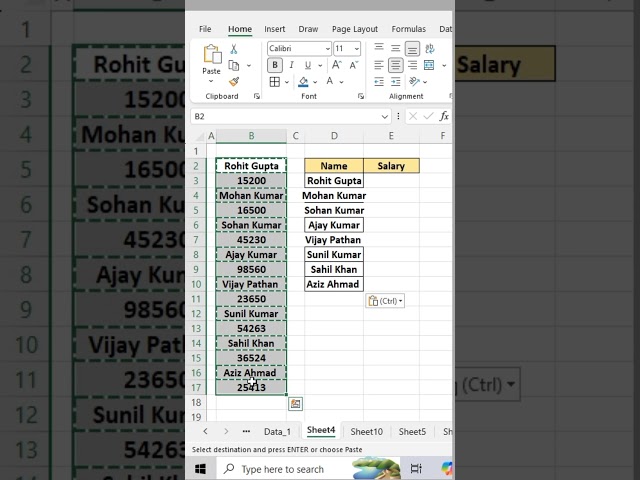
Task: Align text left in cell
Action: click(x=379, y=65)
